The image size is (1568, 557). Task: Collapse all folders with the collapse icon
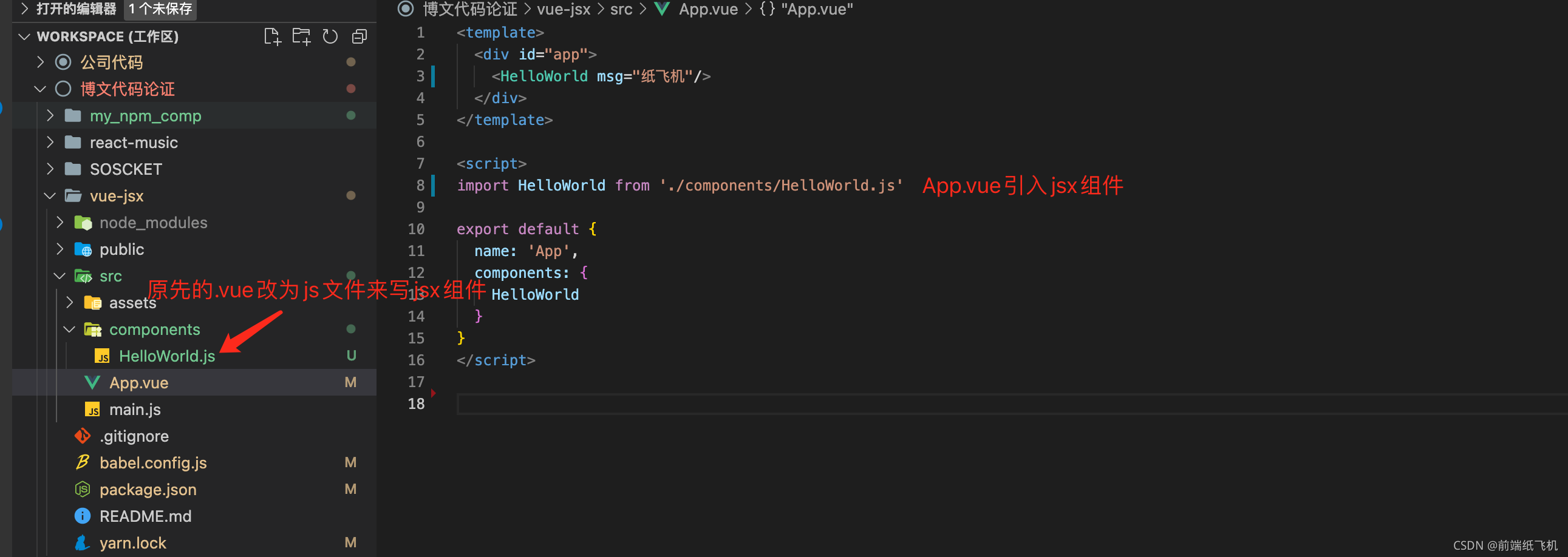(359, 36)
